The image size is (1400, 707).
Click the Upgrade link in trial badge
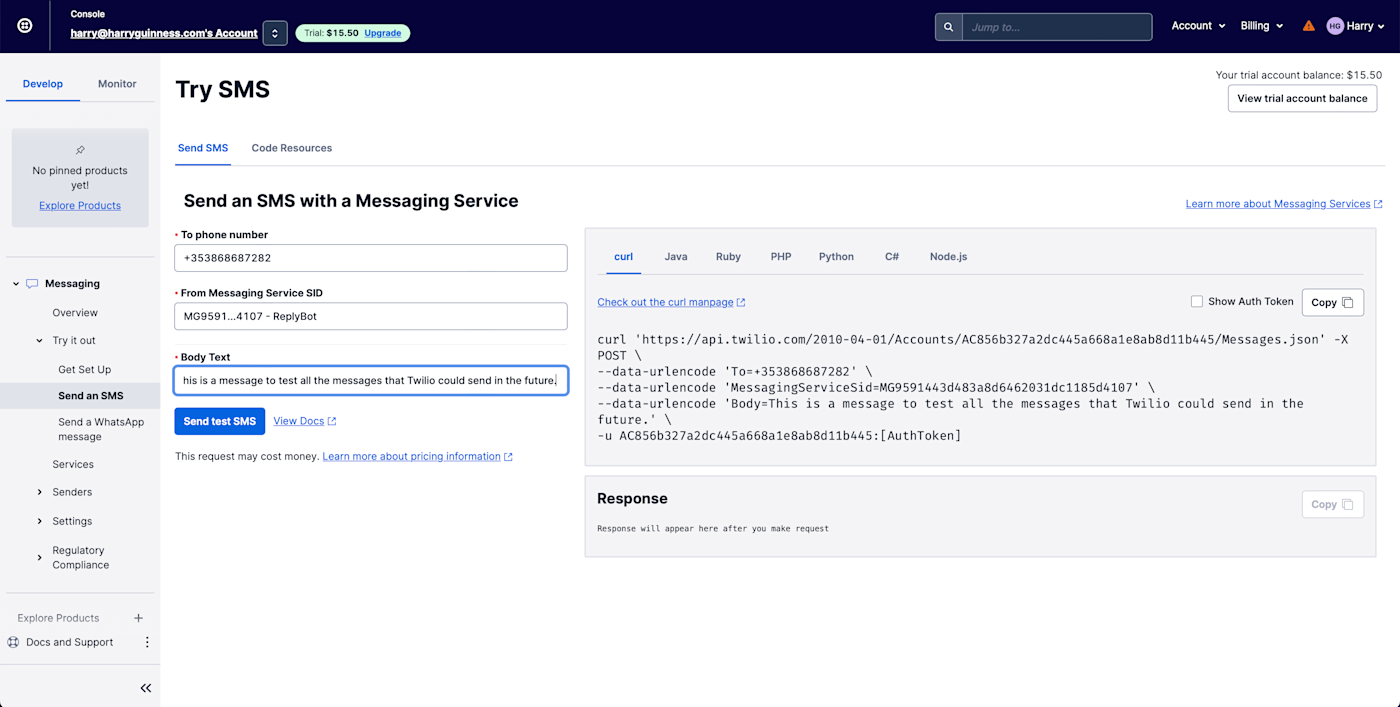pos(382,33)
